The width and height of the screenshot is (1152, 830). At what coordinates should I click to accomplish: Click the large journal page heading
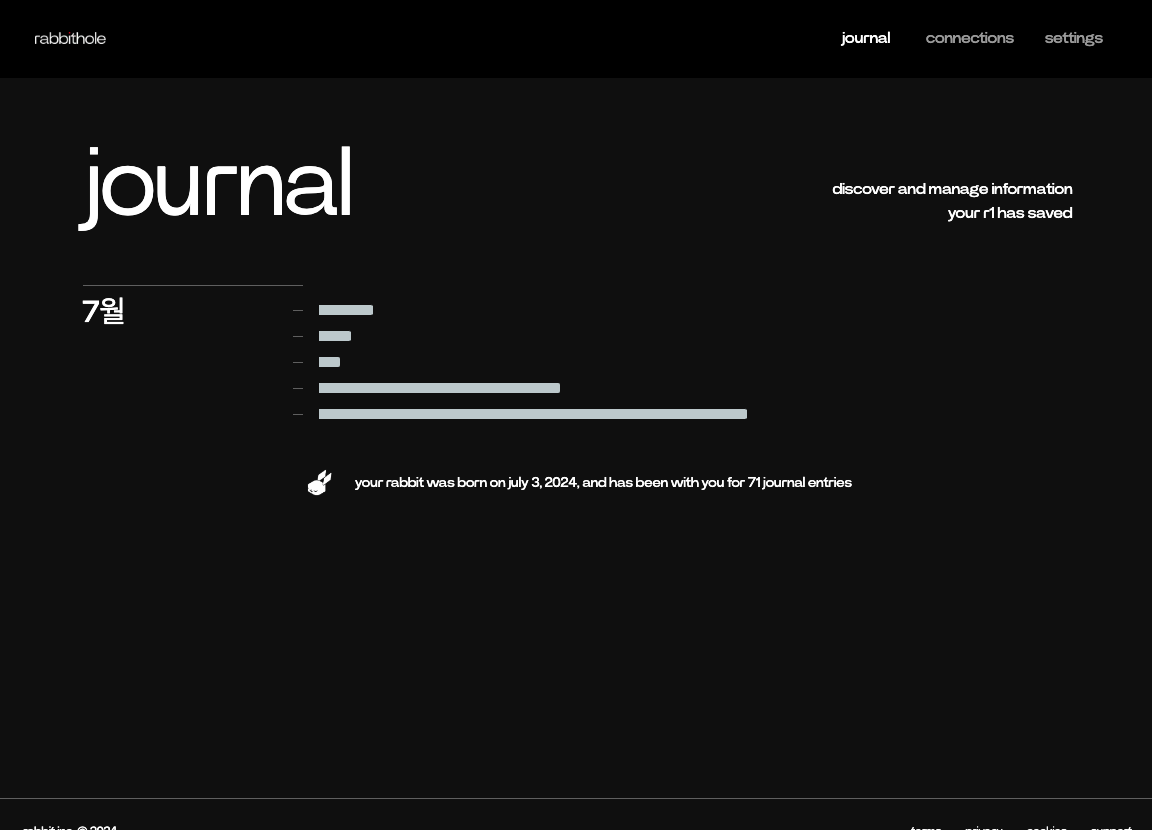(x=215, y=187)
